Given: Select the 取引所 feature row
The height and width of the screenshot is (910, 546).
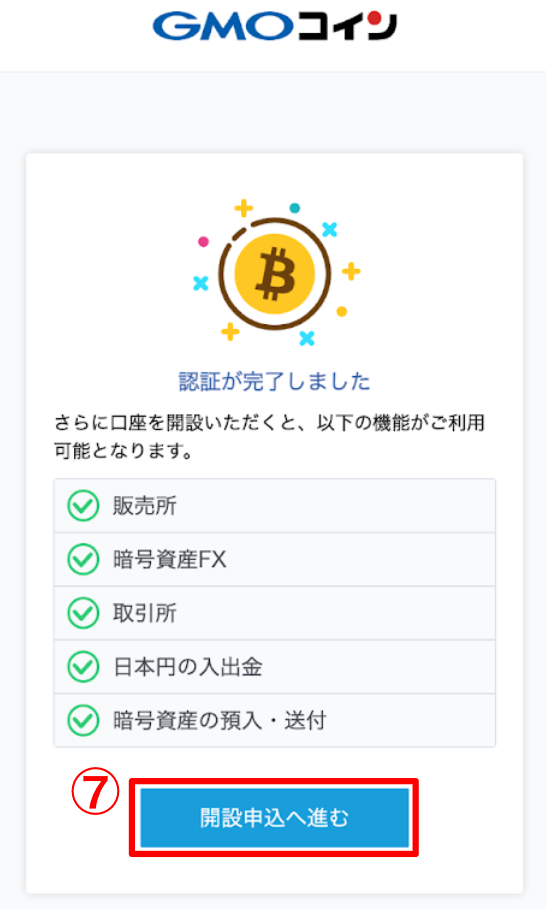Looking at the screenshot, I should pos(274,613).
